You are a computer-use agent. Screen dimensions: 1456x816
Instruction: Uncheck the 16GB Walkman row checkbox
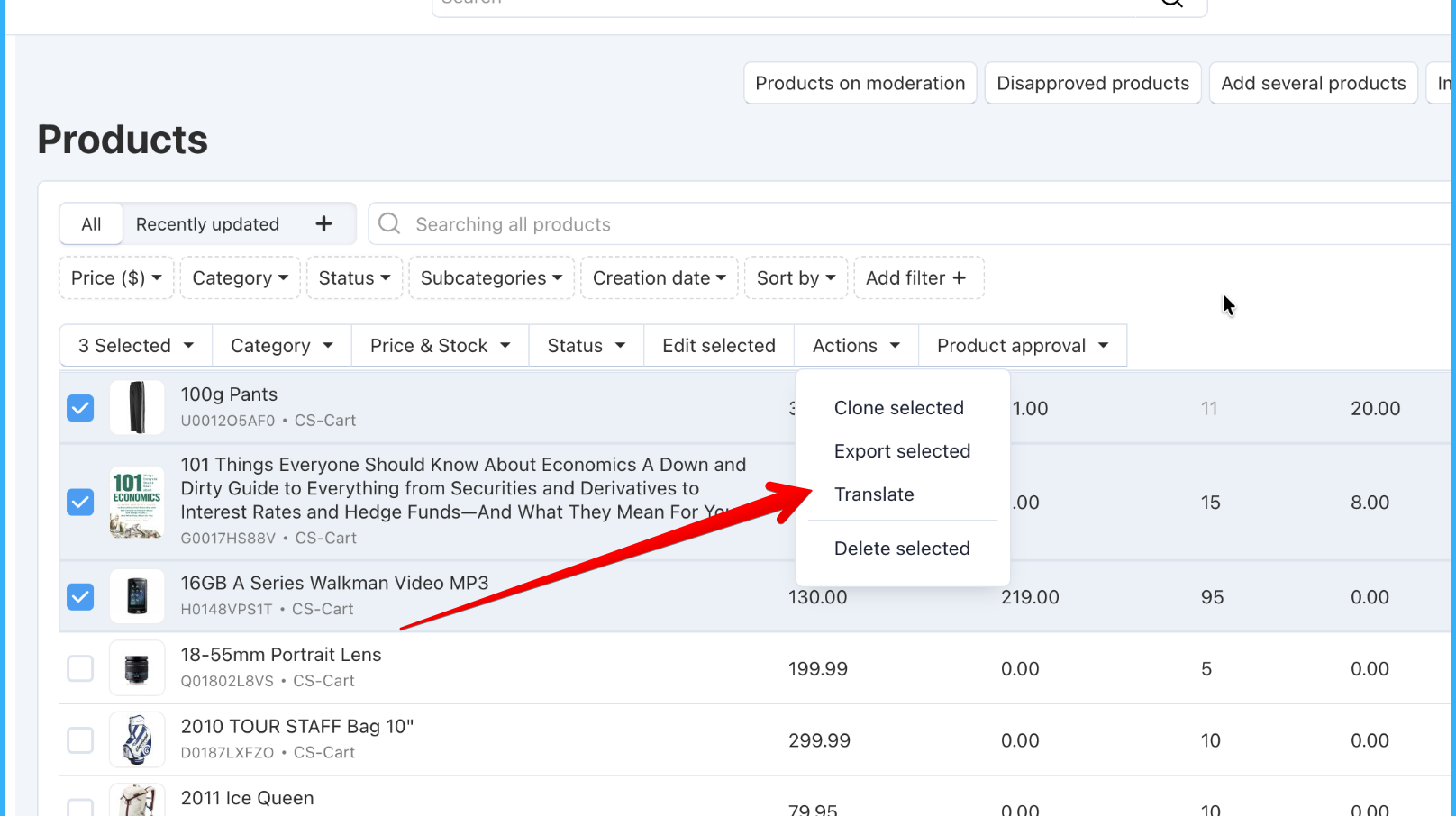point(80,596)
